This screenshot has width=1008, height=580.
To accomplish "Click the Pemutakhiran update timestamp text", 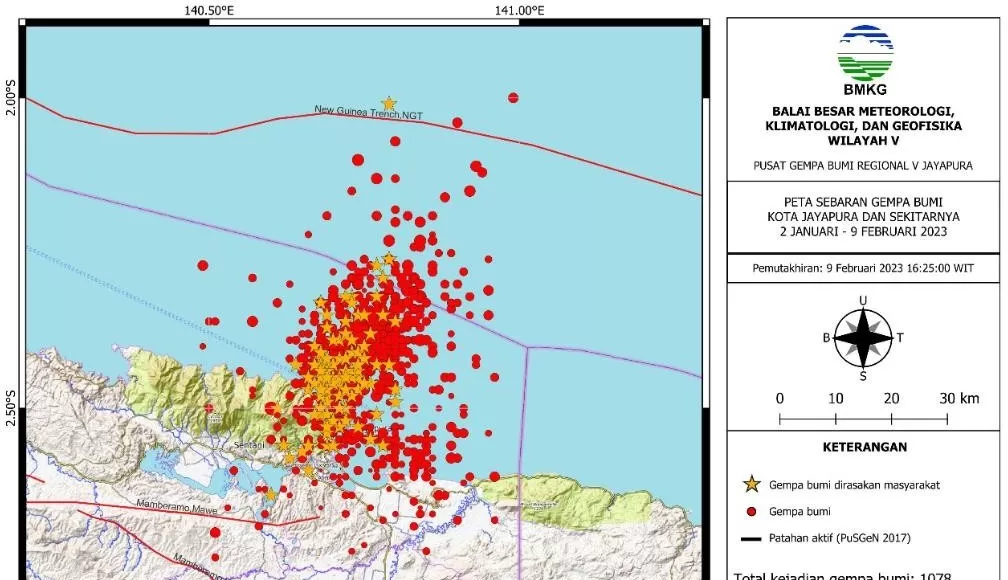I will 865,269.
